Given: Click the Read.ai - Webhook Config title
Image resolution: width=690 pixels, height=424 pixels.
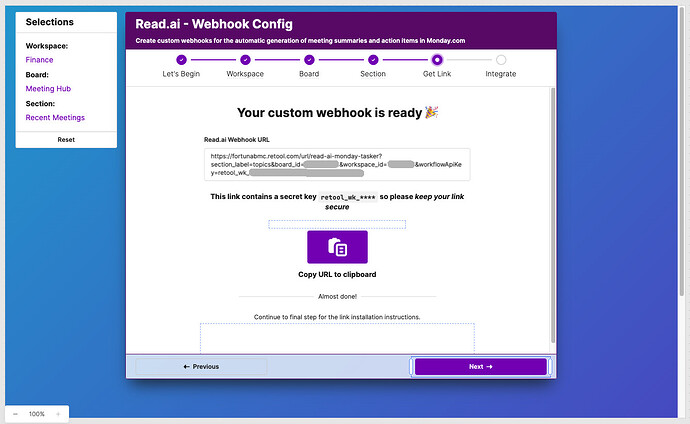Looking at the screenshot, I should click(214, 24).
